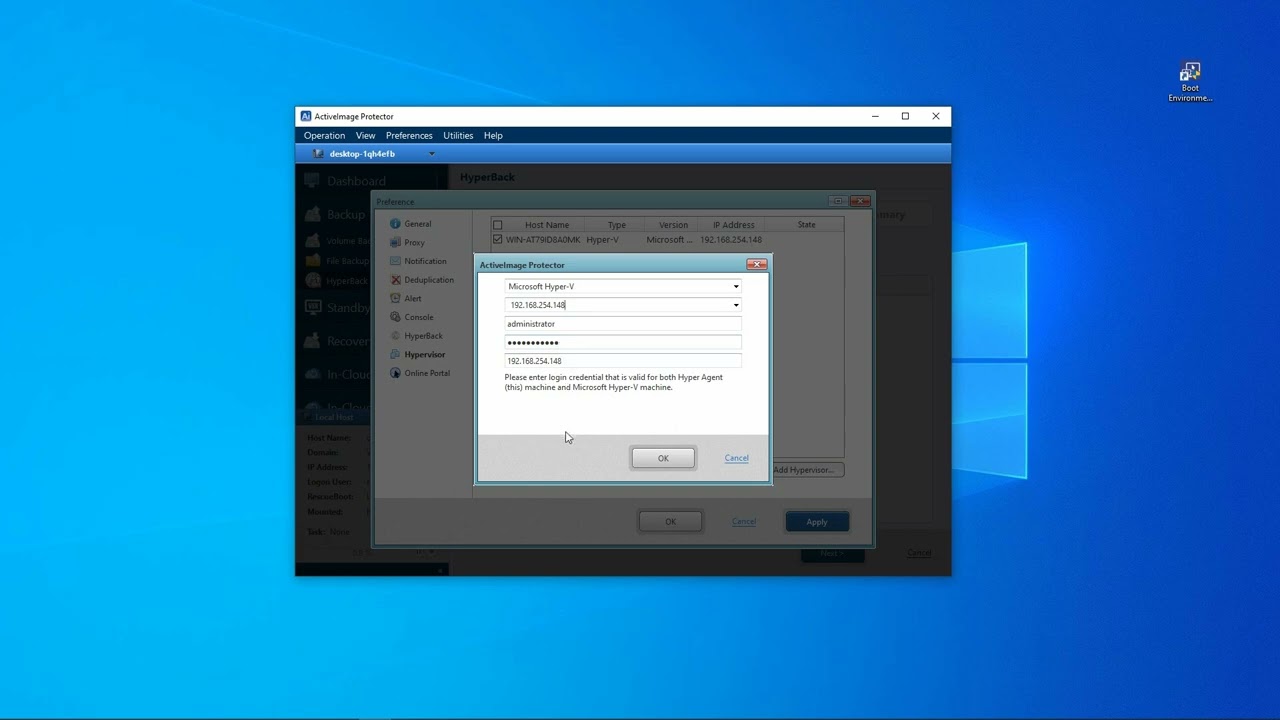This screenshot has height=720, width=1280.
Task: Expand the desktop-1qh4efb host dropdown arrow
Action: pos(432,154)
